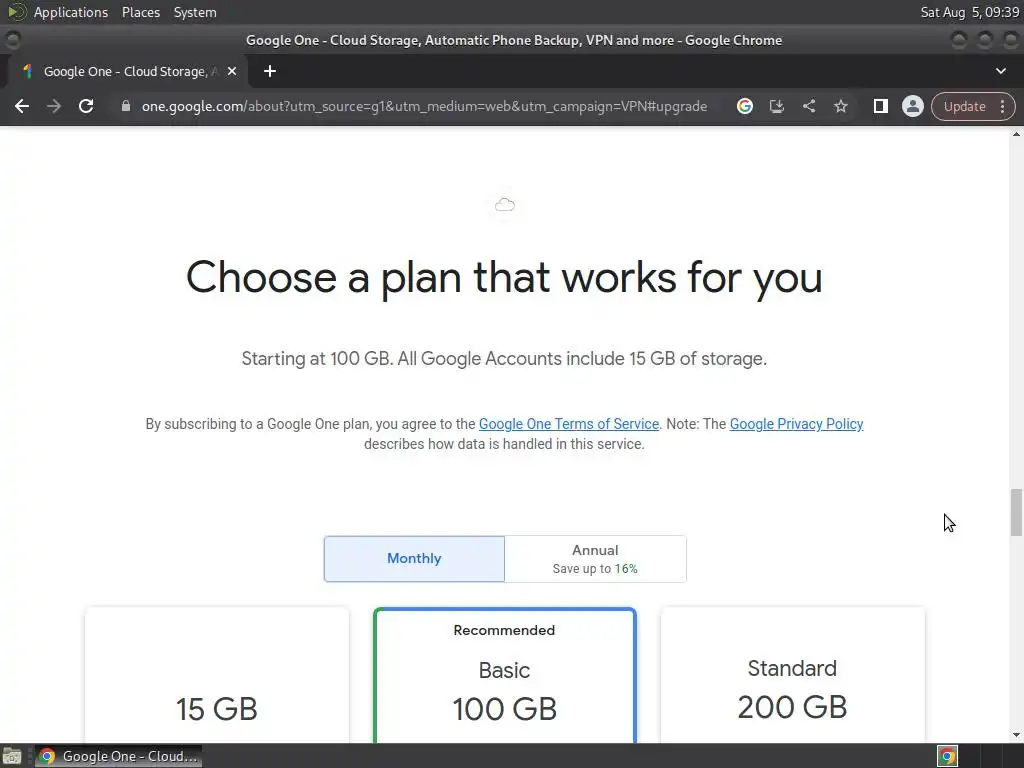Image resolution: width=1024 pixels, height=768 pixels.
Task: Click the Update button in Chrome toolbar
Action: (964, 106)
